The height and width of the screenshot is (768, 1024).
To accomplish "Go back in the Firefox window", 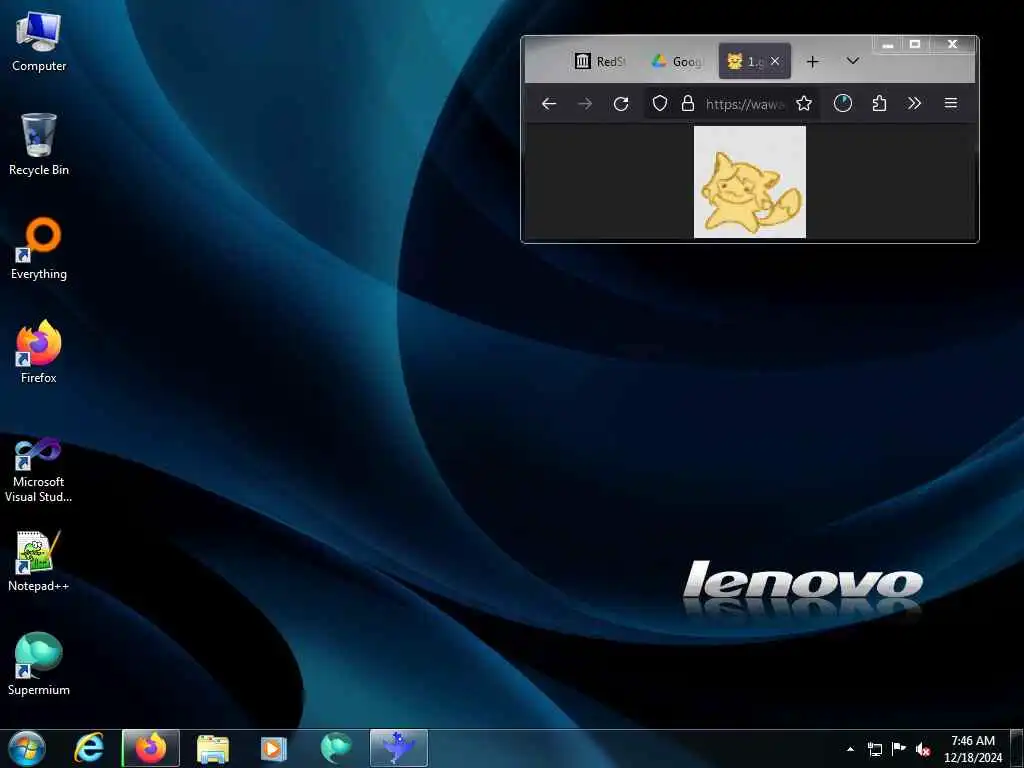I will pyautogui.click(x=549, y=103).
